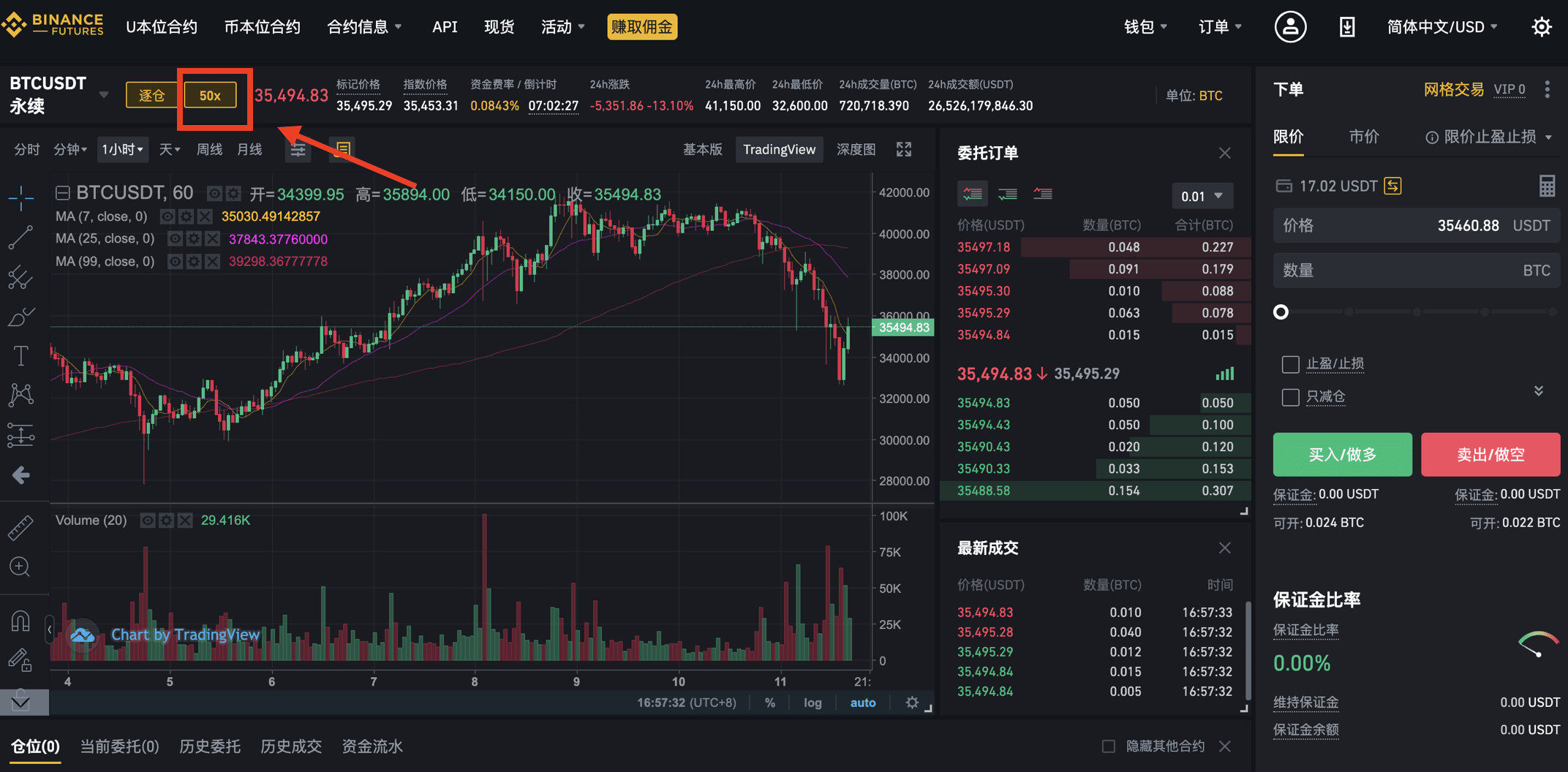Screen dimensions: 1568x772
Task: Expand advanced order options double chevron
Action: (1539, 391)
